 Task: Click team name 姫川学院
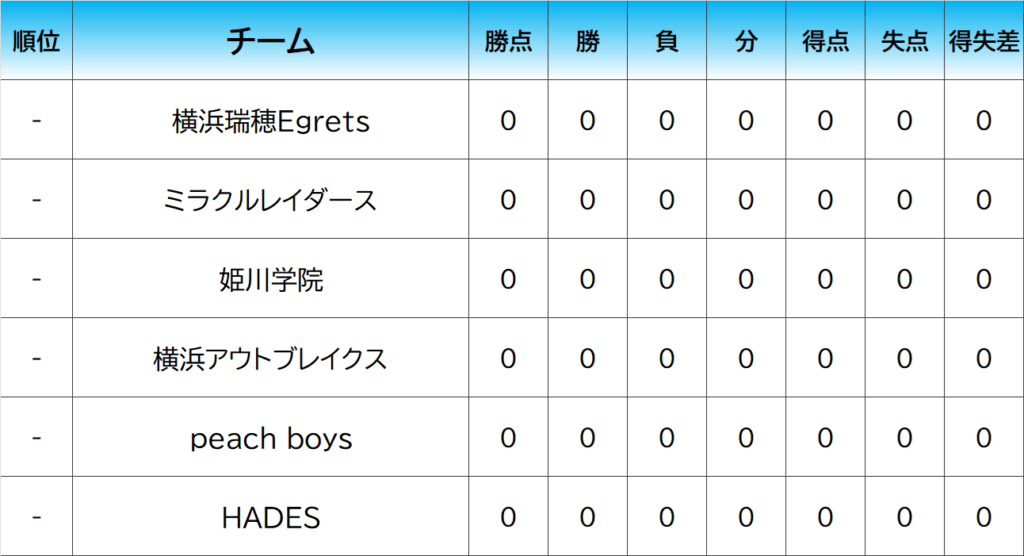pos(271,279)
